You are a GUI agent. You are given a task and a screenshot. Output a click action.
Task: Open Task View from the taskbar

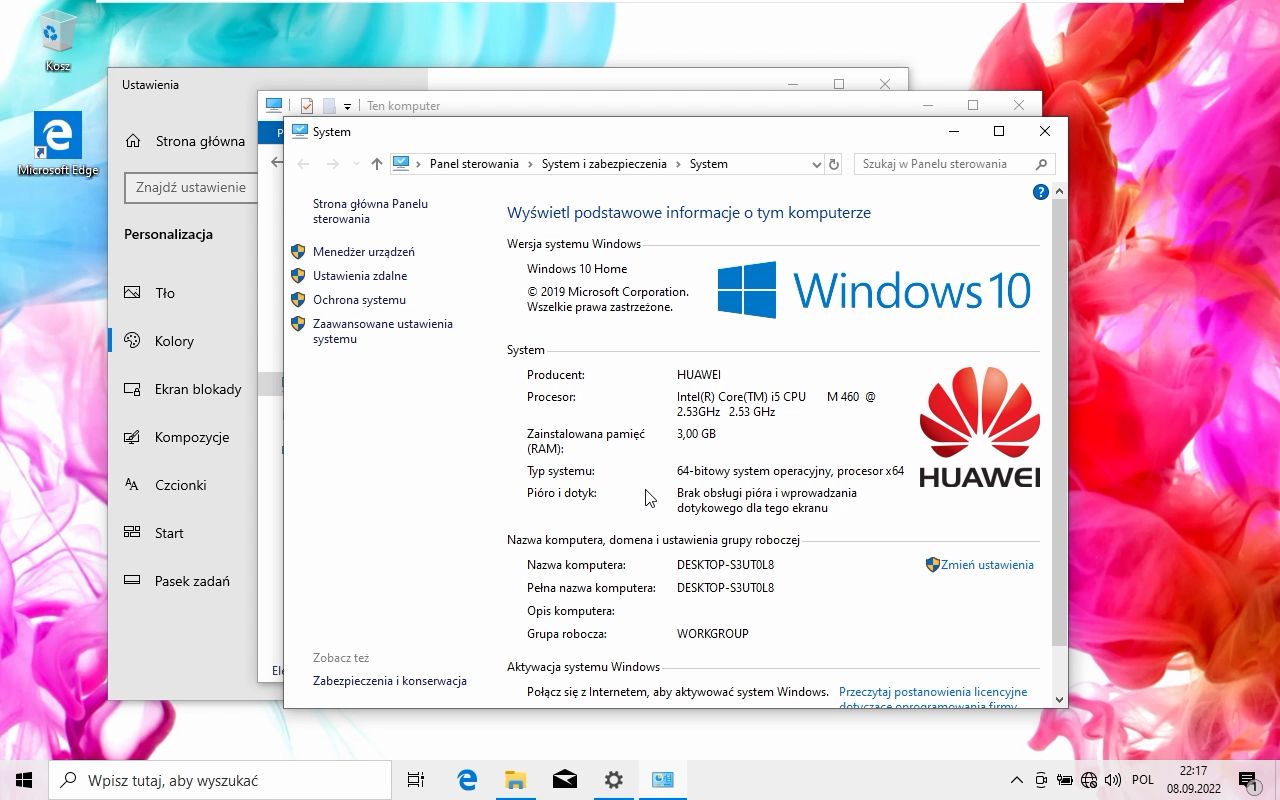click(416, 780)
